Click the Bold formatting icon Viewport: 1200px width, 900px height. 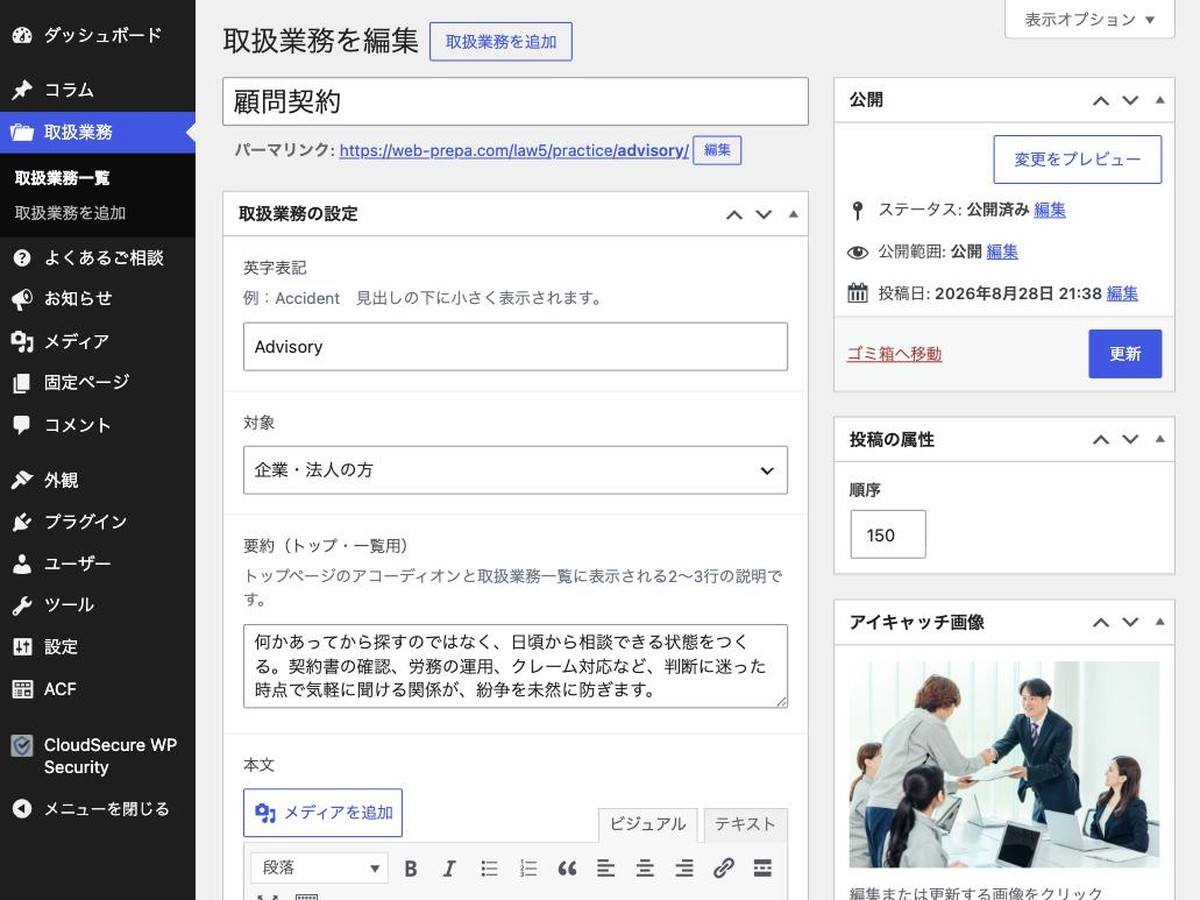click(x=411, y=868)
